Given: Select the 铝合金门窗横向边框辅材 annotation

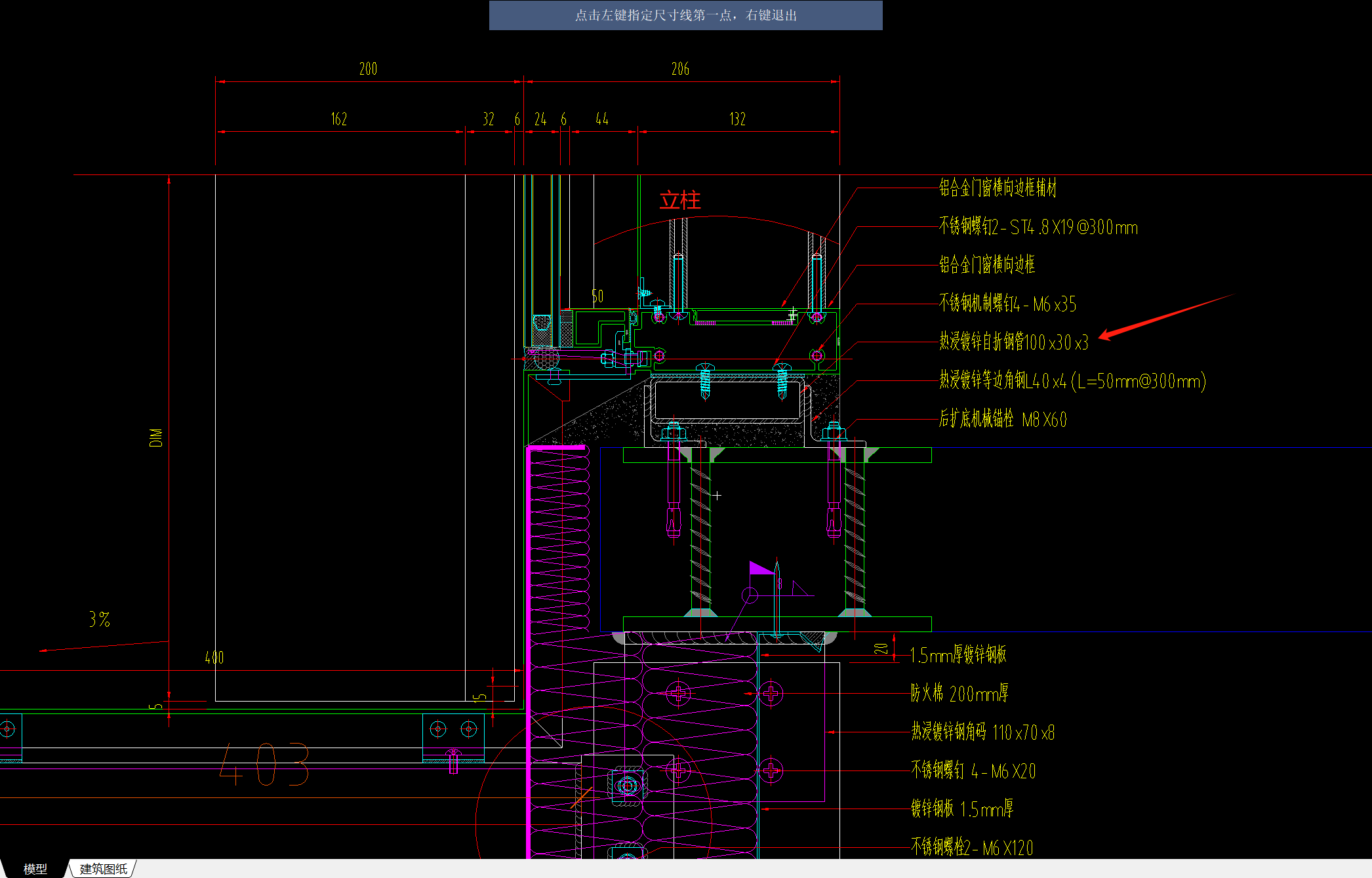Looking at the screenshot, I should tap(998, 188).
